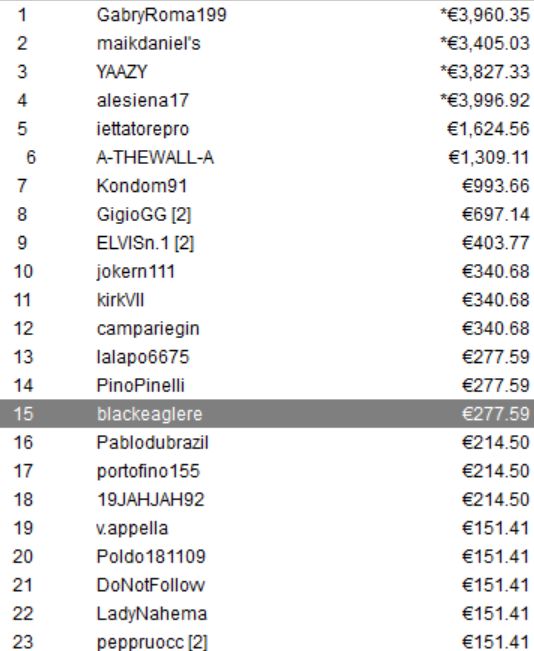Click the highlighted blackeaglere row
The height and width of the screenshot is (651, 534).
point(267,414)
